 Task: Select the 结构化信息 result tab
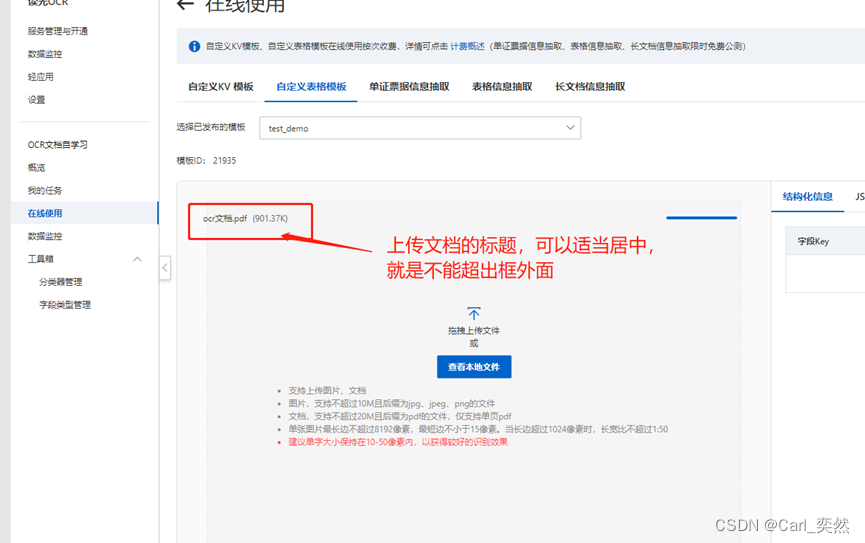click(x=808, y=196)
